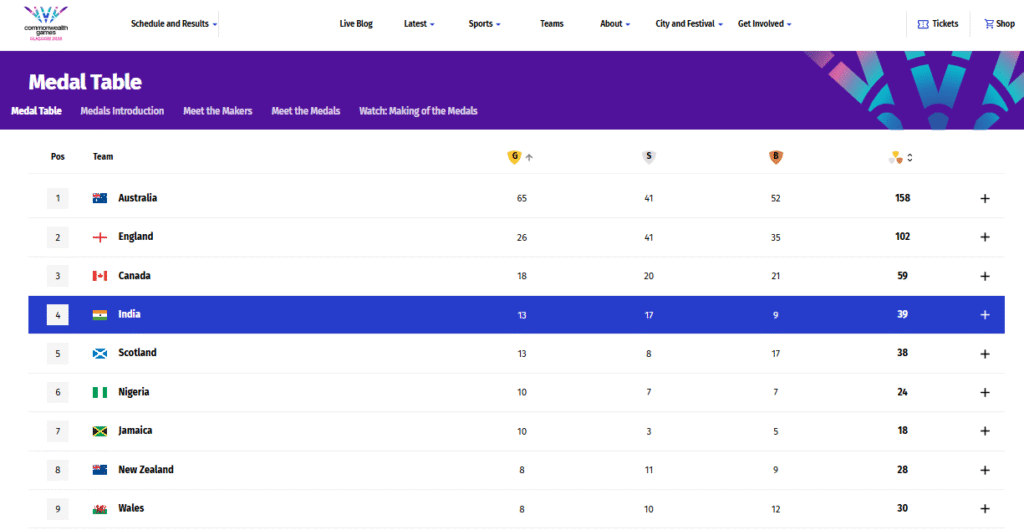Screen dimensions: 1024x530
Task: Click the Tickets icon in header
Action: [923, 24]
